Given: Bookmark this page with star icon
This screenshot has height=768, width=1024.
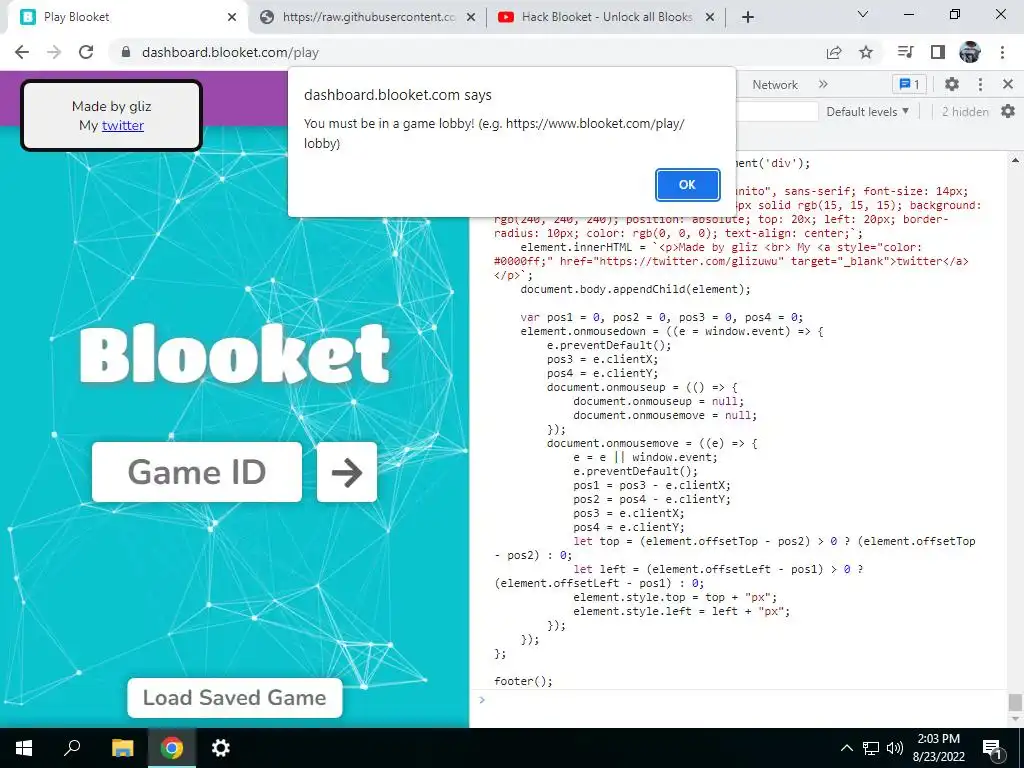Looking at the screenshot, I should click(x=866, y=52).
